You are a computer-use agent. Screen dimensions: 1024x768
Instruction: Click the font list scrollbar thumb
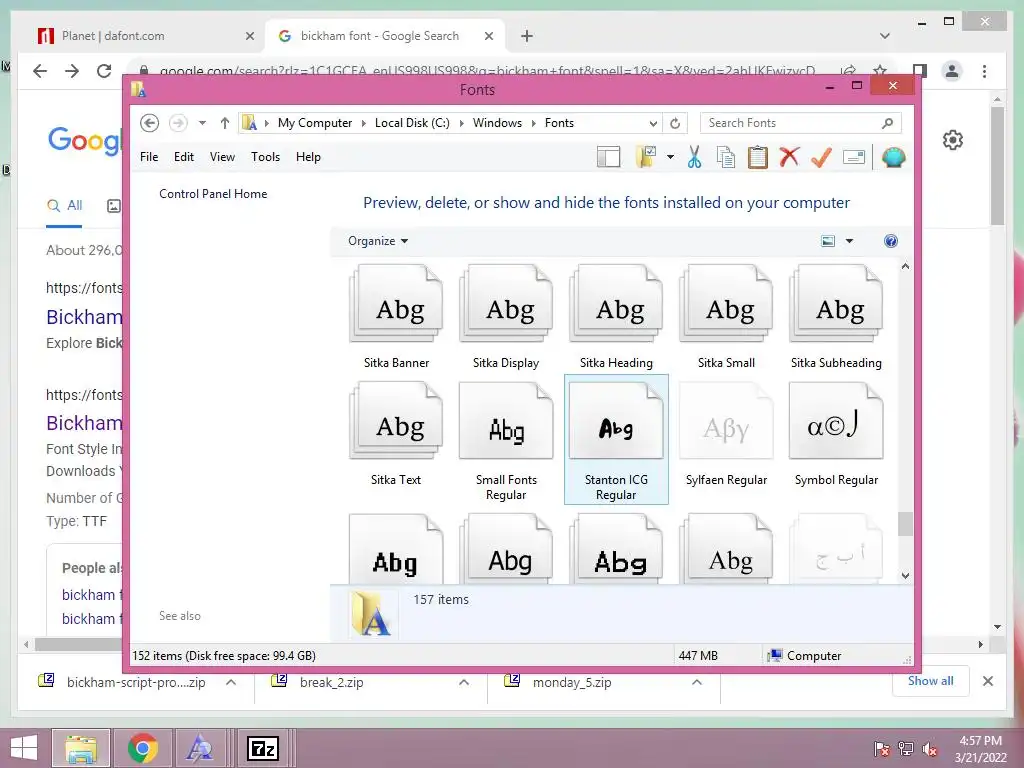(x=905, y=524)
